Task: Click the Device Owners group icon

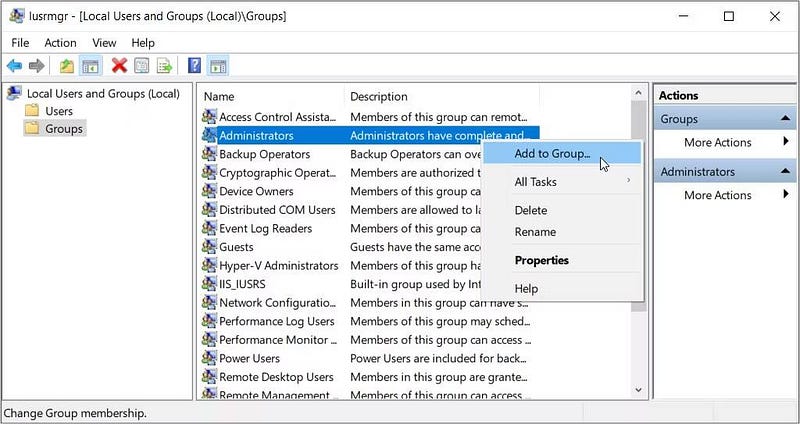Action: click(209, 191)
